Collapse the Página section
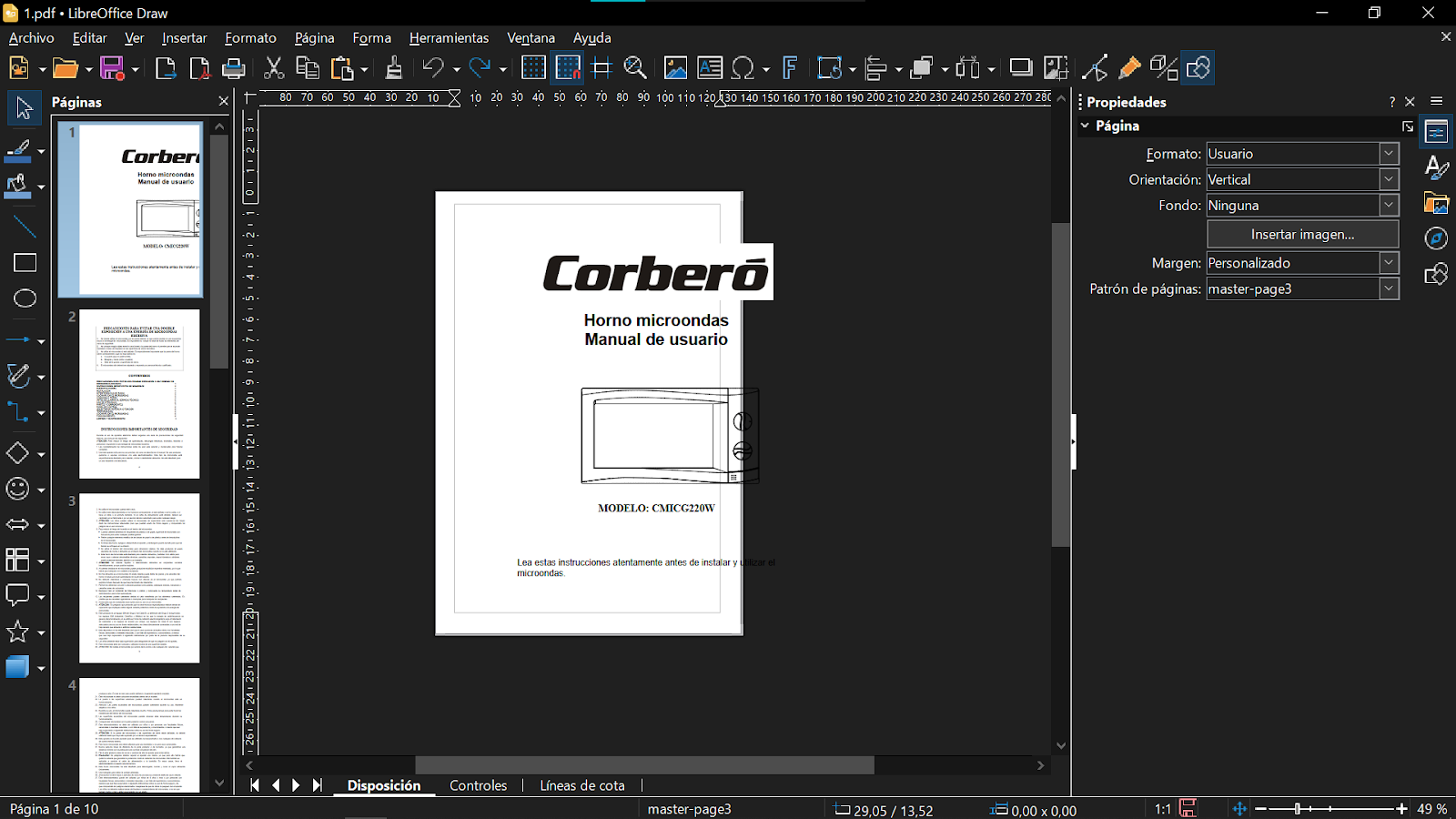The height and width of the screenshot is (819, 1456). [x=1086, y=126]
